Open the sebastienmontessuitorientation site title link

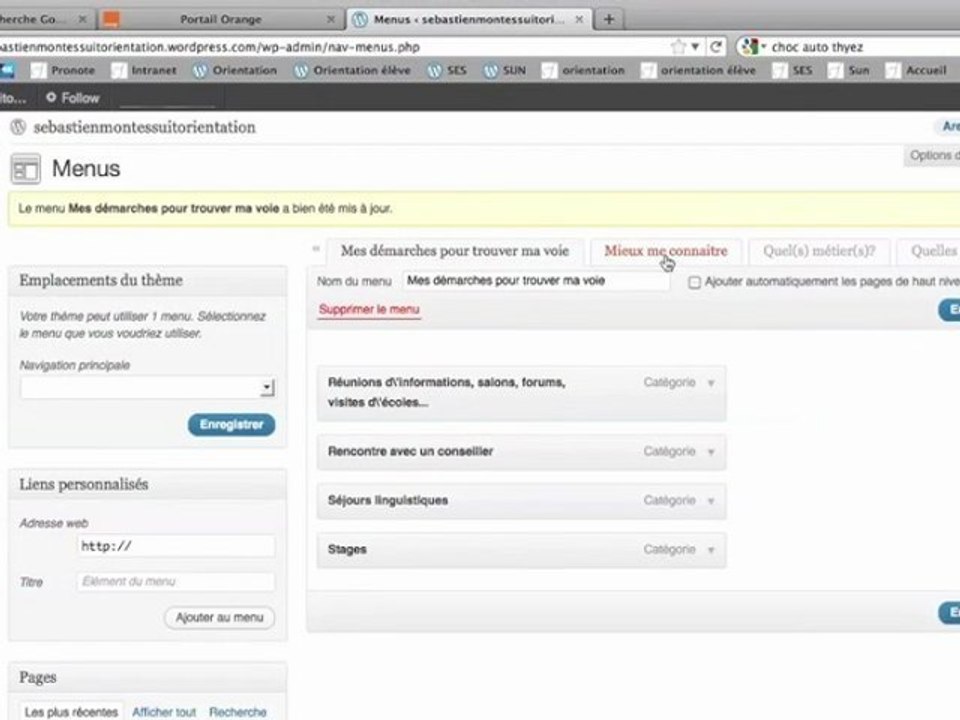tap(144, 127)
